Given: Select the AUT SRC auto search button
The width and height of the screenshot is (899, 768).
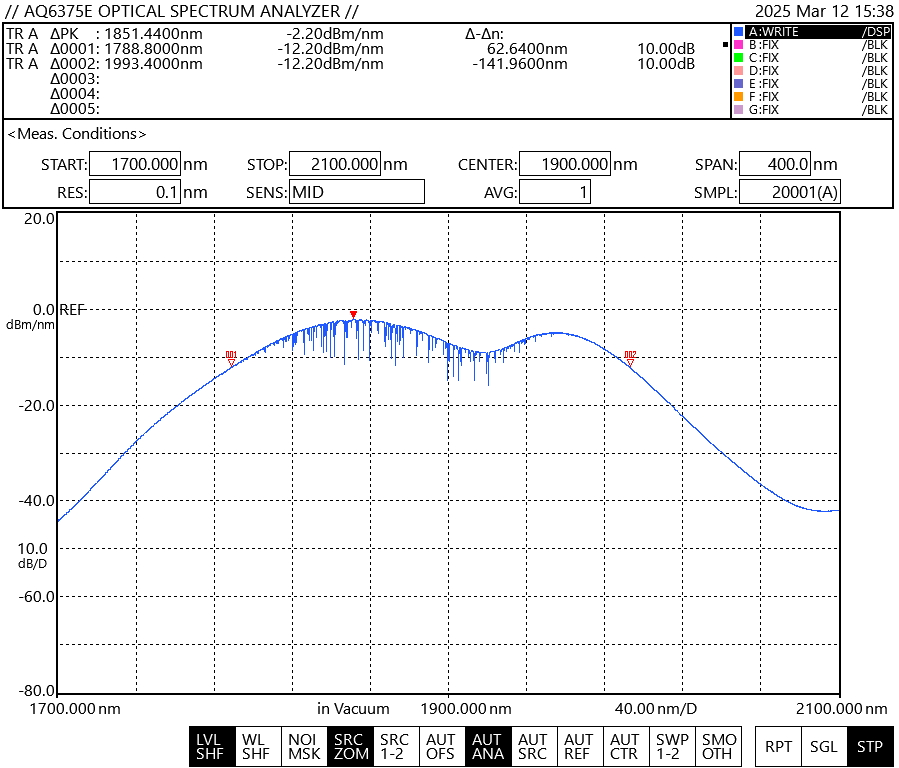Looking at the screenshot, I should click(533, 746).
